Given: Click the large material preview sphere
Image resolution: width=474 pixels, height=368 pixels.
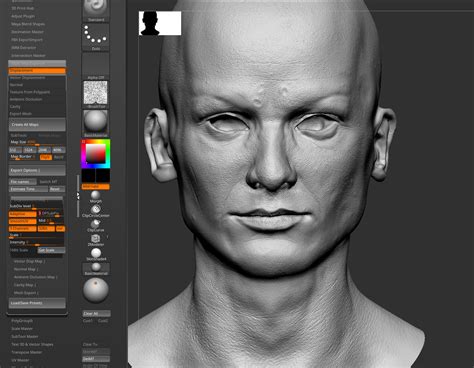Looking at the screenshot, I should tap(96, 290).
